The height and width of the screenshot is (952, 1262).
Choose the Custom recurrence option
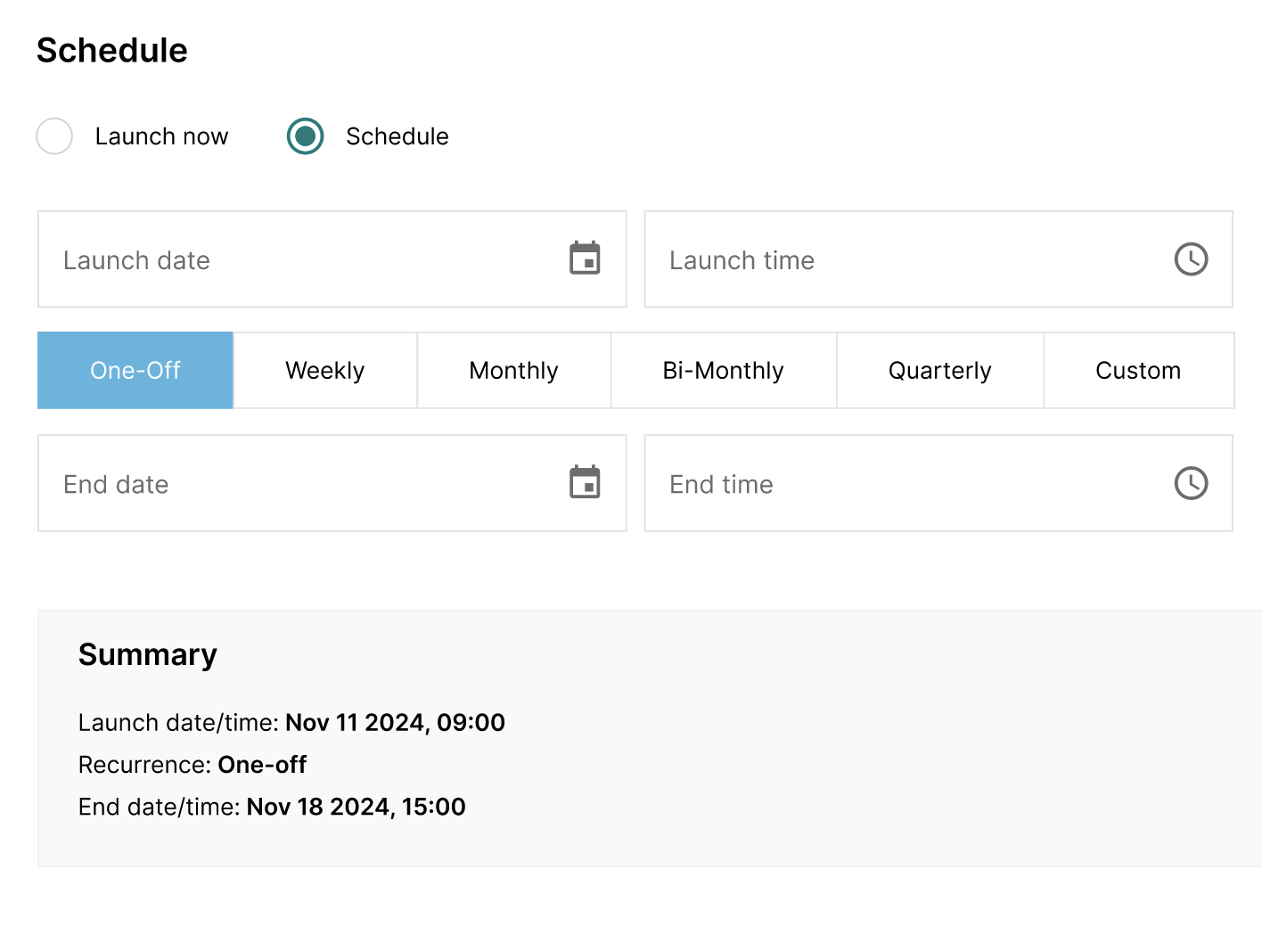[1138, 370]
